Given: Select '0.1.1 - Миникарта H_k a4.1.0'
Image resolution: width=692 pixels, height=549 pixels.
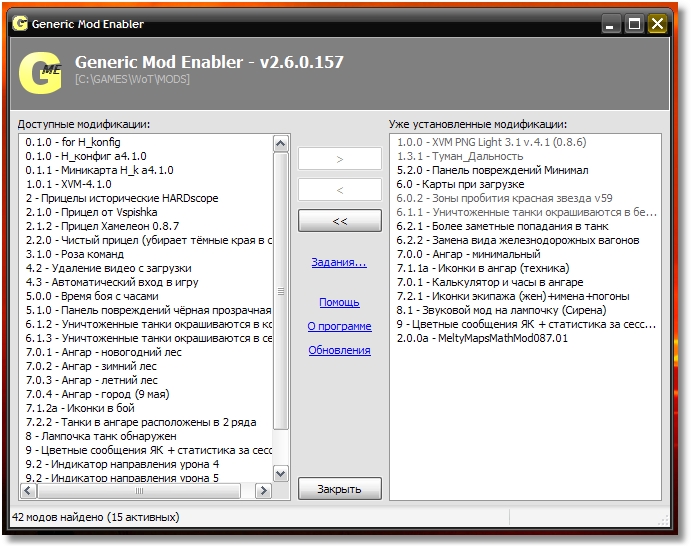Looking at the screenshot, I should tap(99, 170).
